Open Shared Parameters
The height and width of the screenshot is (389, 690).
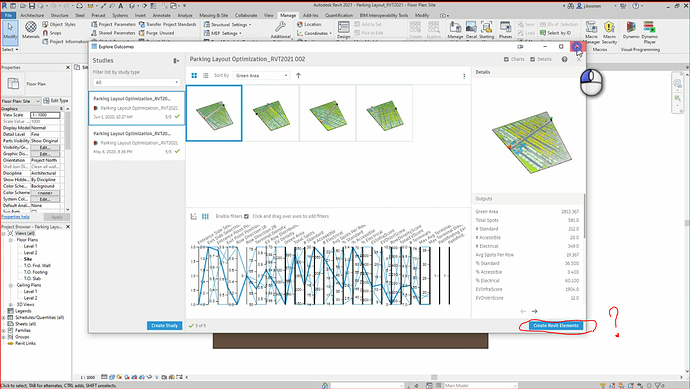pyautogui.click(x=113, y=33)
